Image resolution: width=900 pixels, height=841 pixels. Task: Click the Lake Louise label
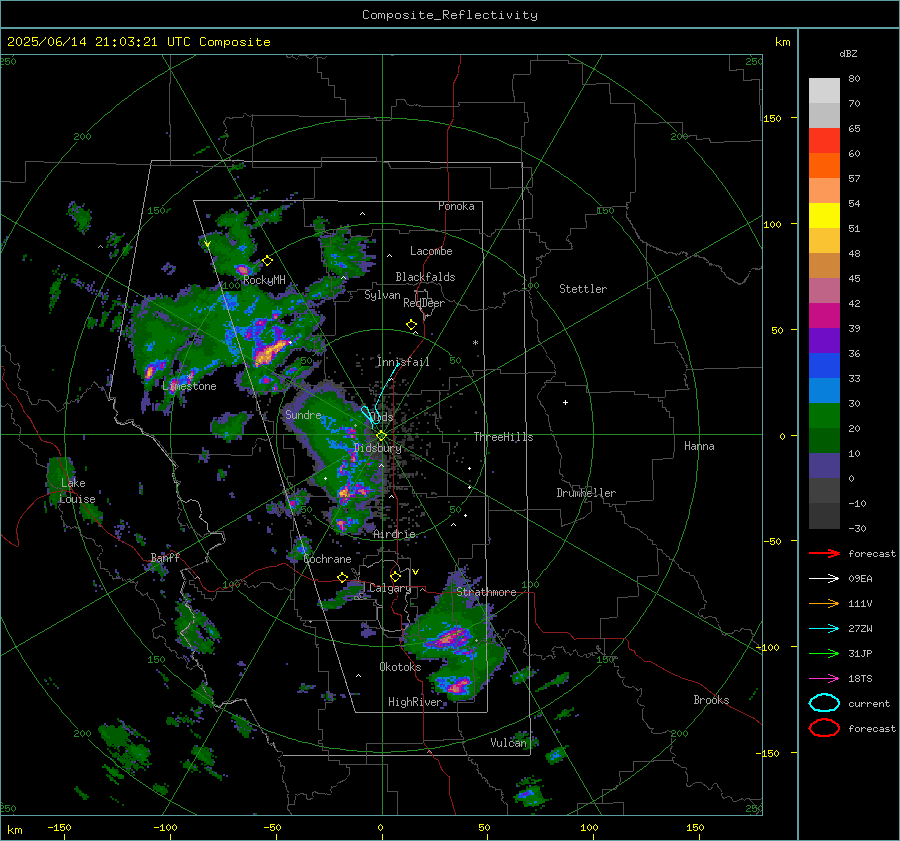click(x=77, y=491)
